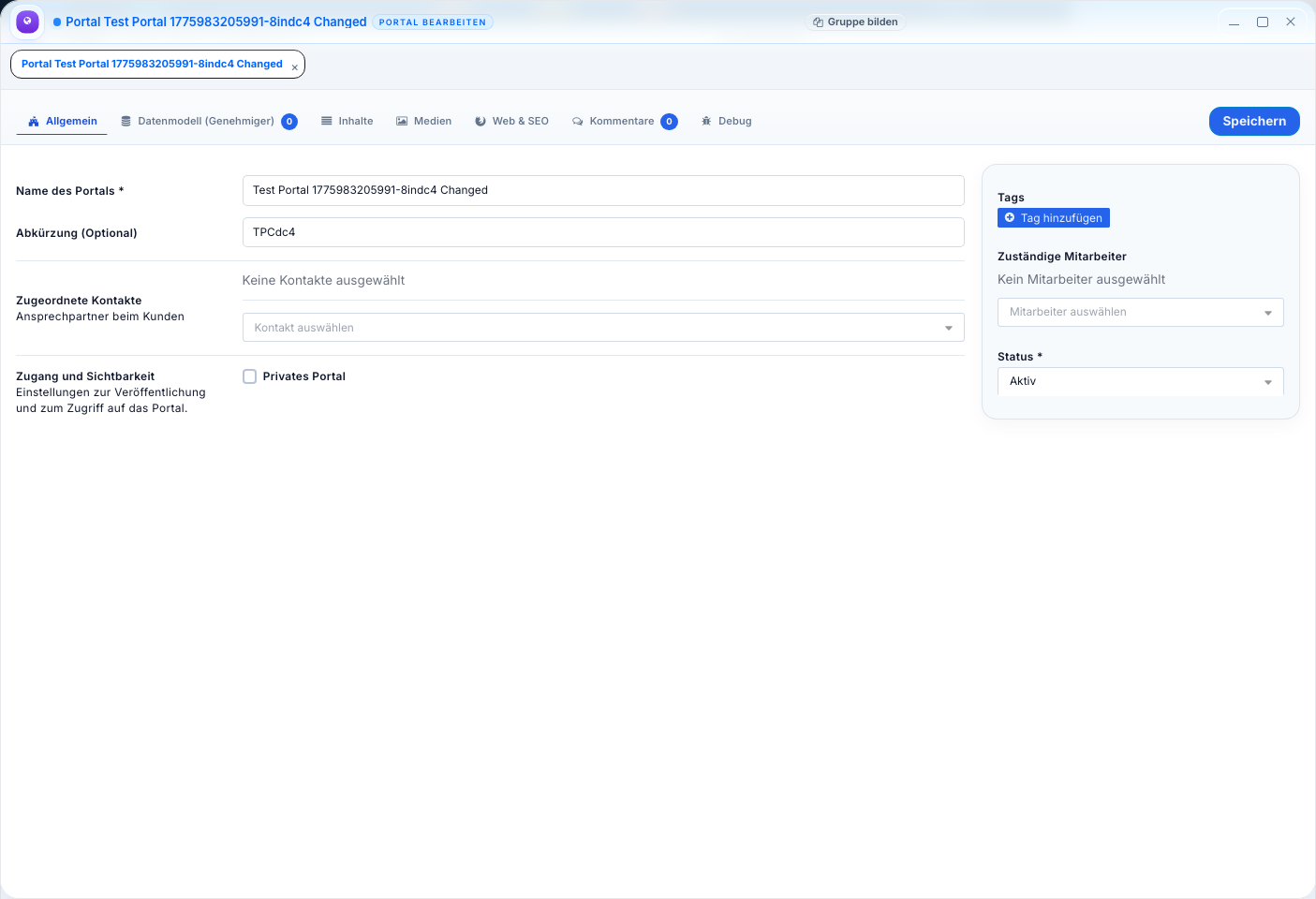Image resolution: width=1316 pixels, height=899 pixels.
Task: Click the purple app logo icon
Action: tap(28, 22)
